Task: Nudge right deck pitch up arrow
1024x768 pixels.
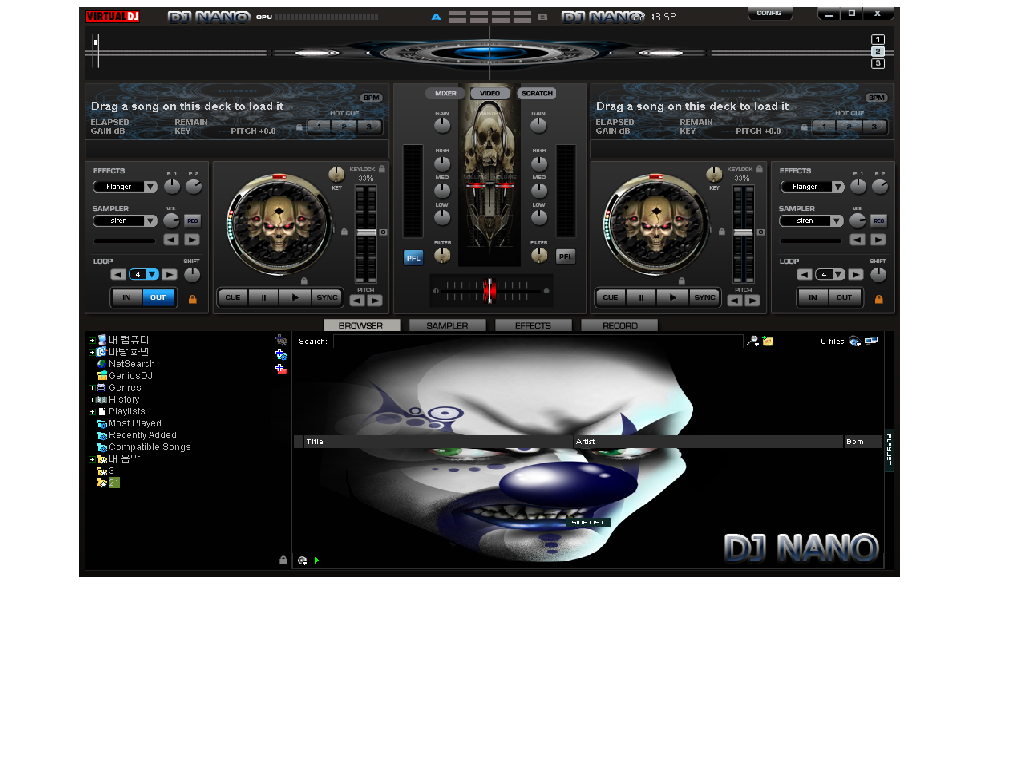Action: (752, 301)
